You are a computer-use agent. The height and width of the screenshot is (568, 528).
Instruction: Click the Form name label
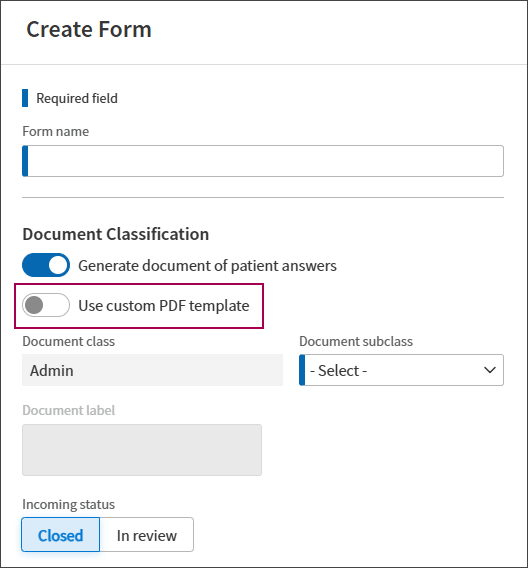point(55,131)
